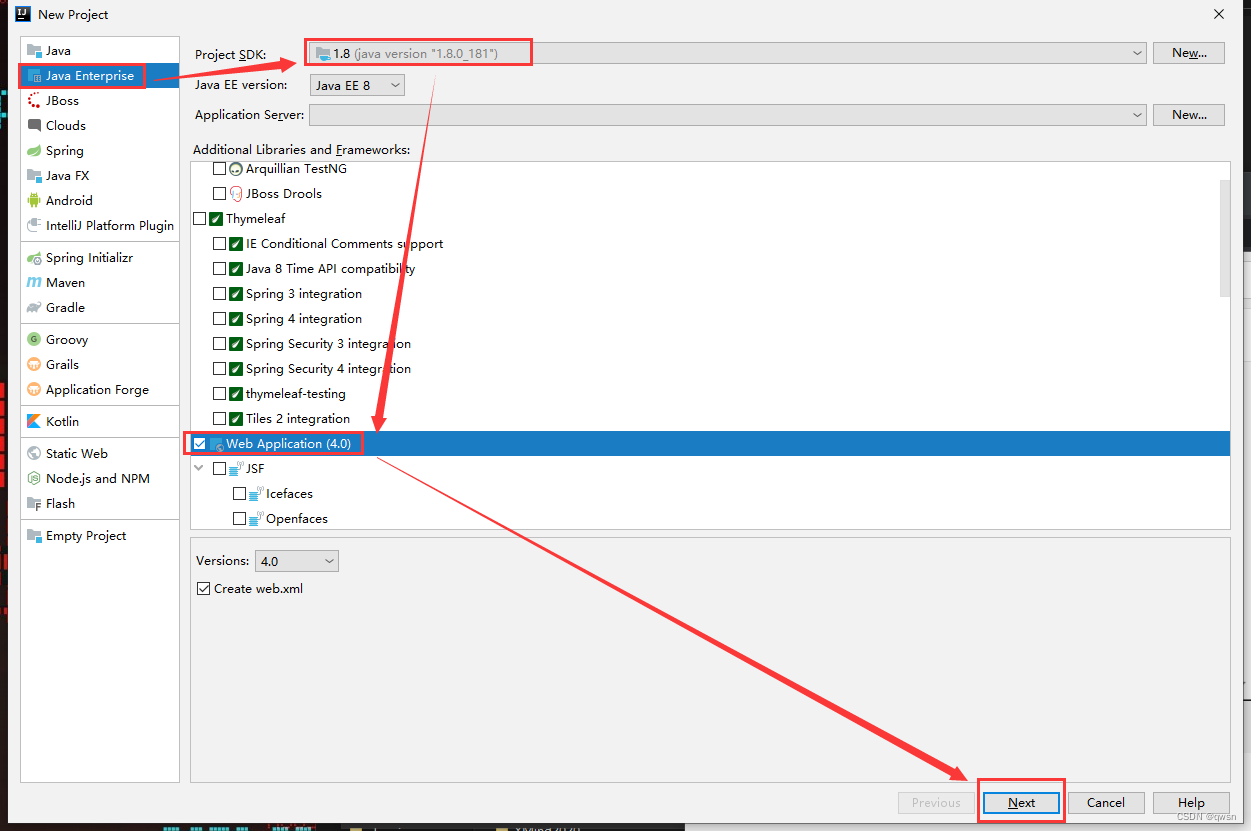The image size is (1251, 831).
Task: Toggle IE Conditional Comments support checkbox
Action: (x=220, y=244)
